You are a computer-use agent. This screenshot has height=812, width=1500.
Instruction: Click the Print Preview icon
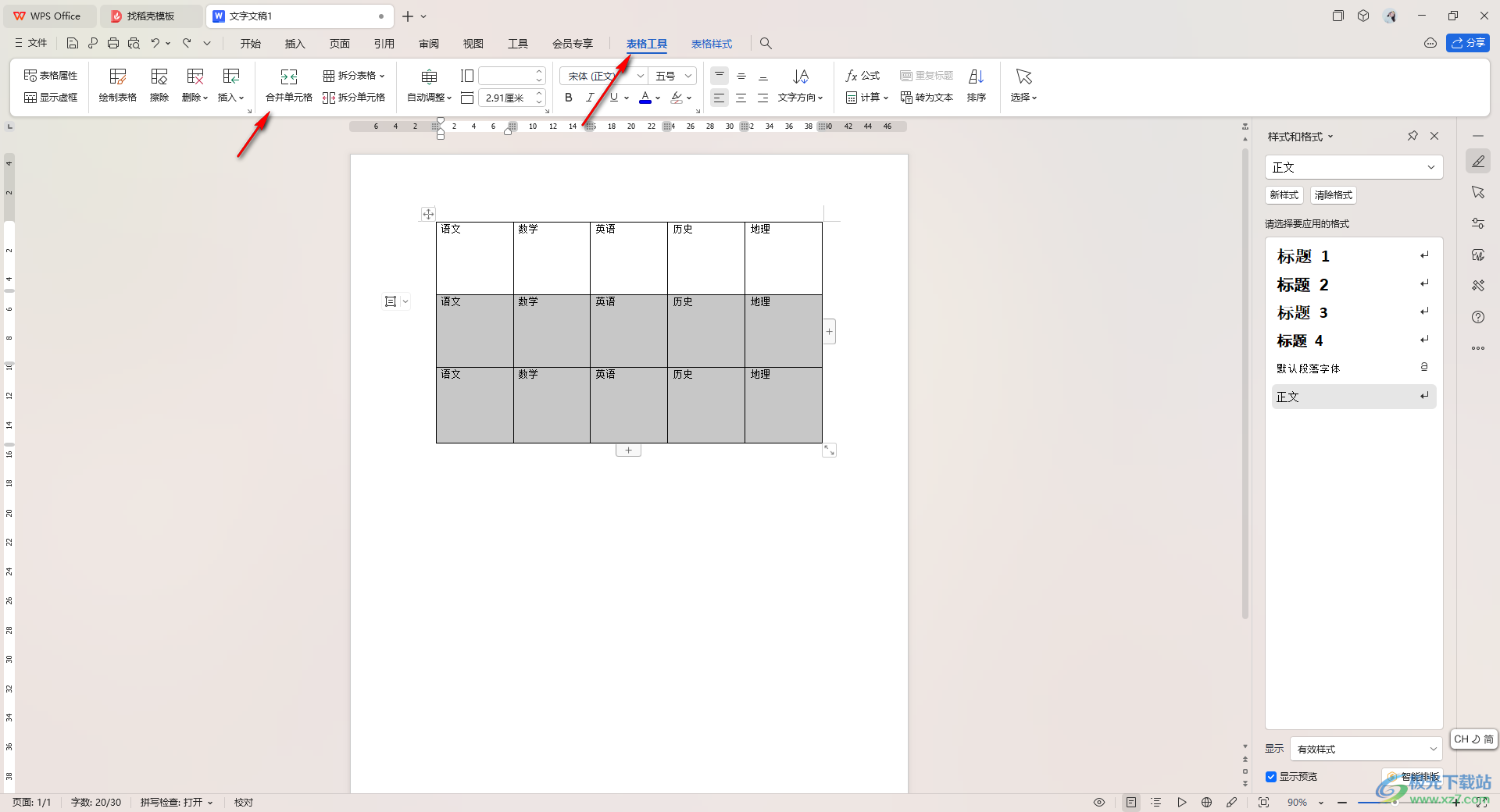[134, 43]
